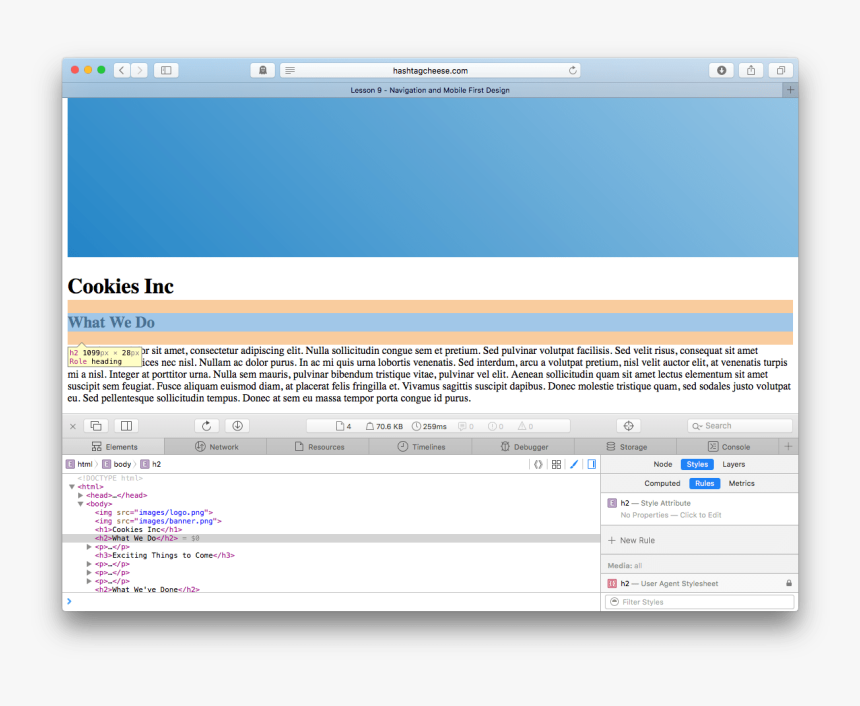The height and width of the screenshot is (706, 860).
Task: Click the Filter Styles input field
Action: [x=705, y=602]
